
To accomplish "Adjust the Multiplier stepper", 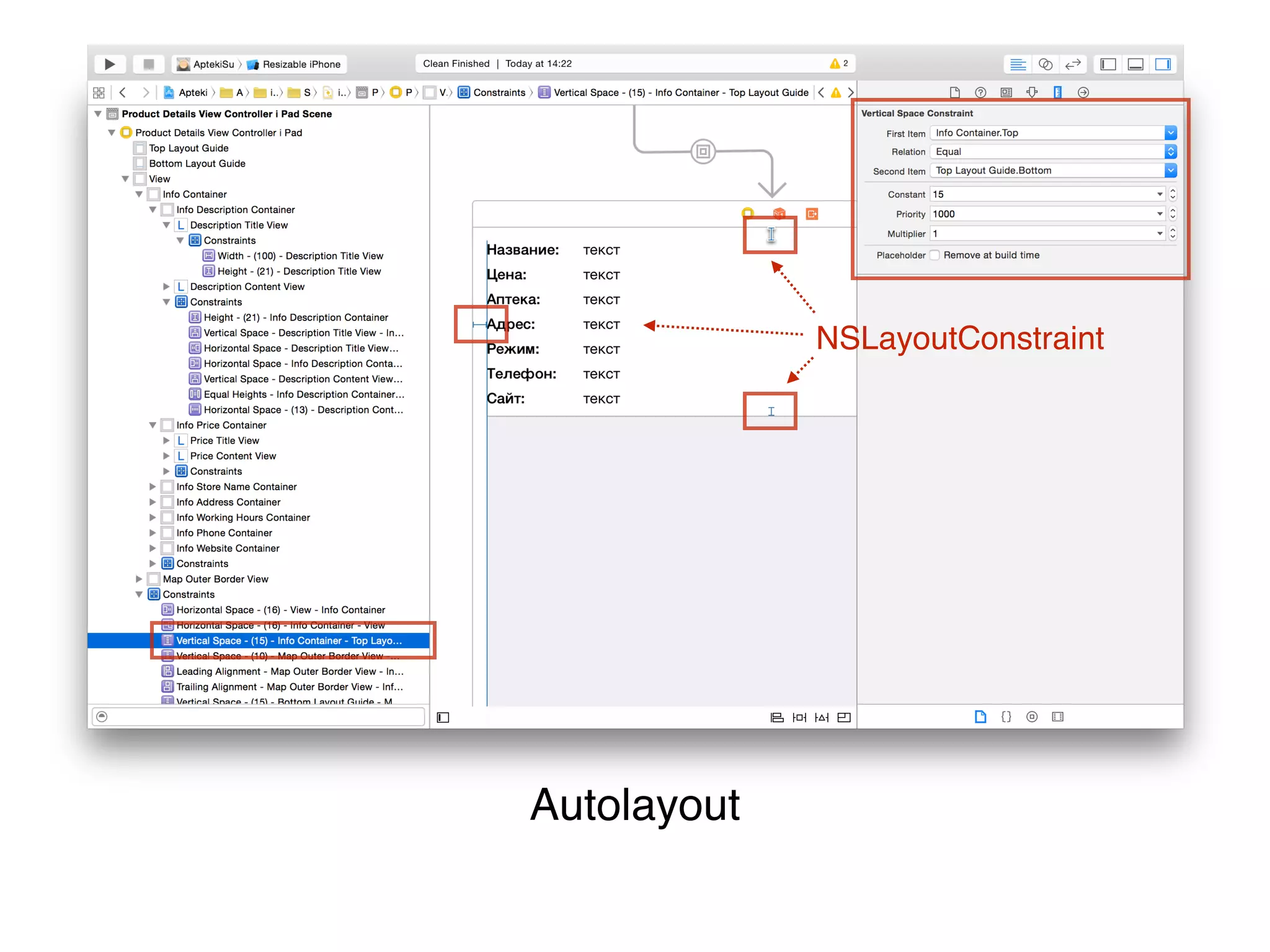I will (x=1173, y=234).
